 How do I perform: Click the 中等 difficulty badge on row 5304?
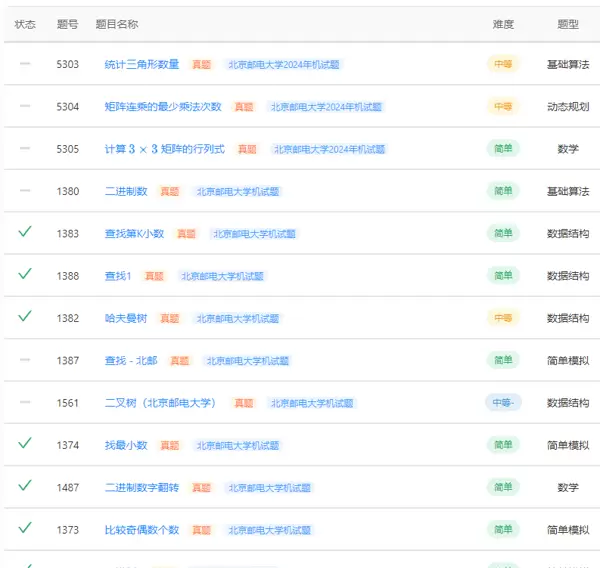pyautogui.click(x=503, y=106)
